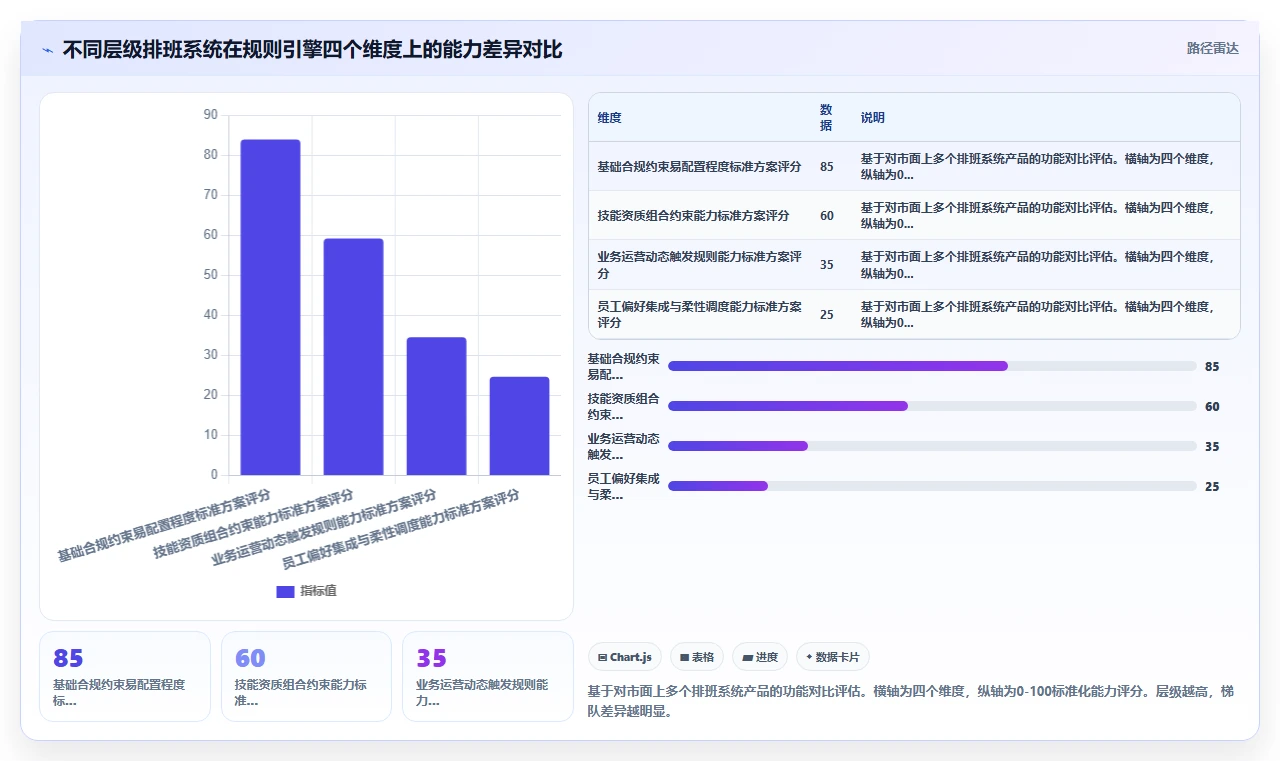Click the 数据 column header
The width and height of the screenshot is (1280, 761).
[826, 118]
